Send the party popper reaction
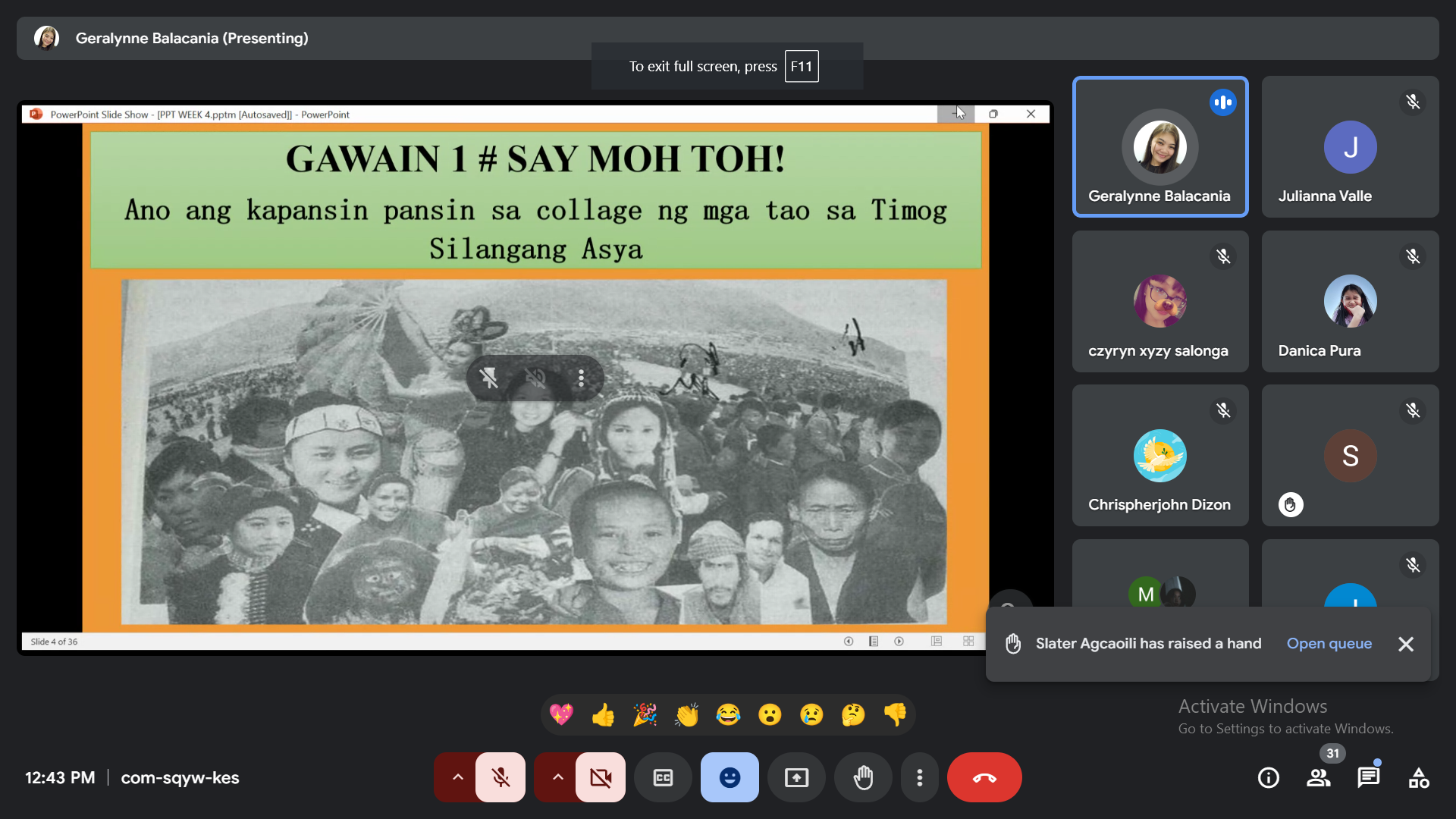The width and height of the screenshot is (1456, 819). (x=645, y=714)
